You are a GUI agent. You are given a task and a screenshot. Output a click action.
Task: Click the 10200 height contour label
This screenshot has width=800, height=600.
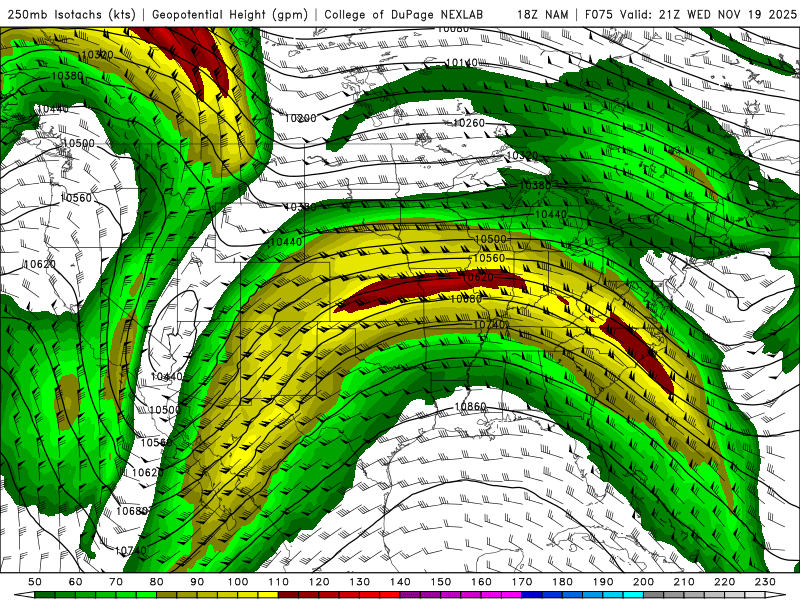301,118
